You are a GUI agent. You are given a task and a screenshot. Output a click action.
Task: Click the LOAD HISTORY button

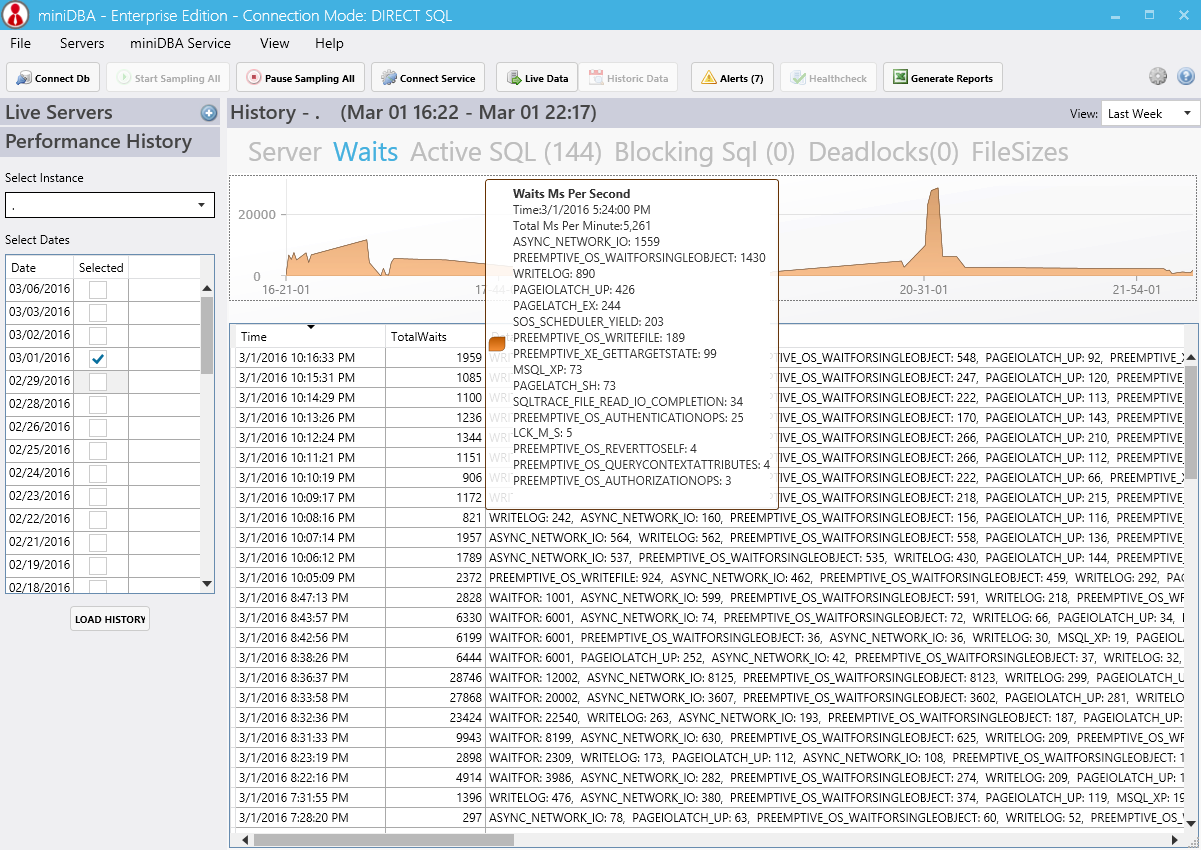(110, 619)
